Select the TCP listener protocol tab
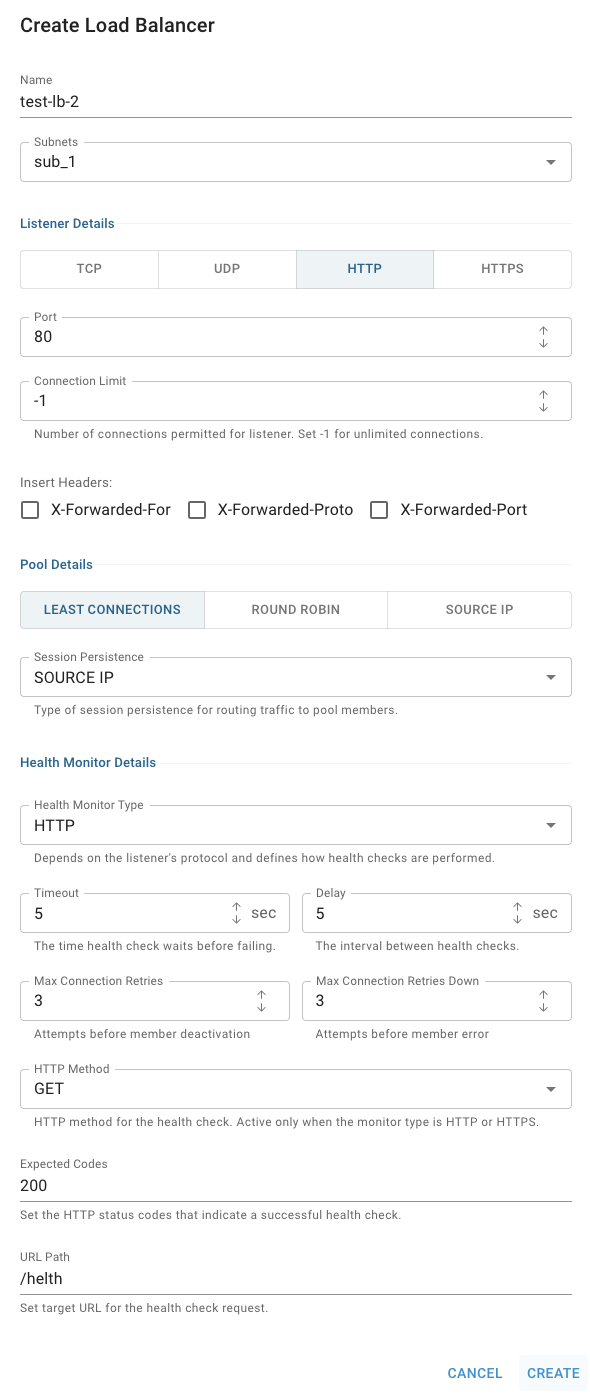Image resolution: width=590 pixels, height=1394 pixels. tap(89, 269)
